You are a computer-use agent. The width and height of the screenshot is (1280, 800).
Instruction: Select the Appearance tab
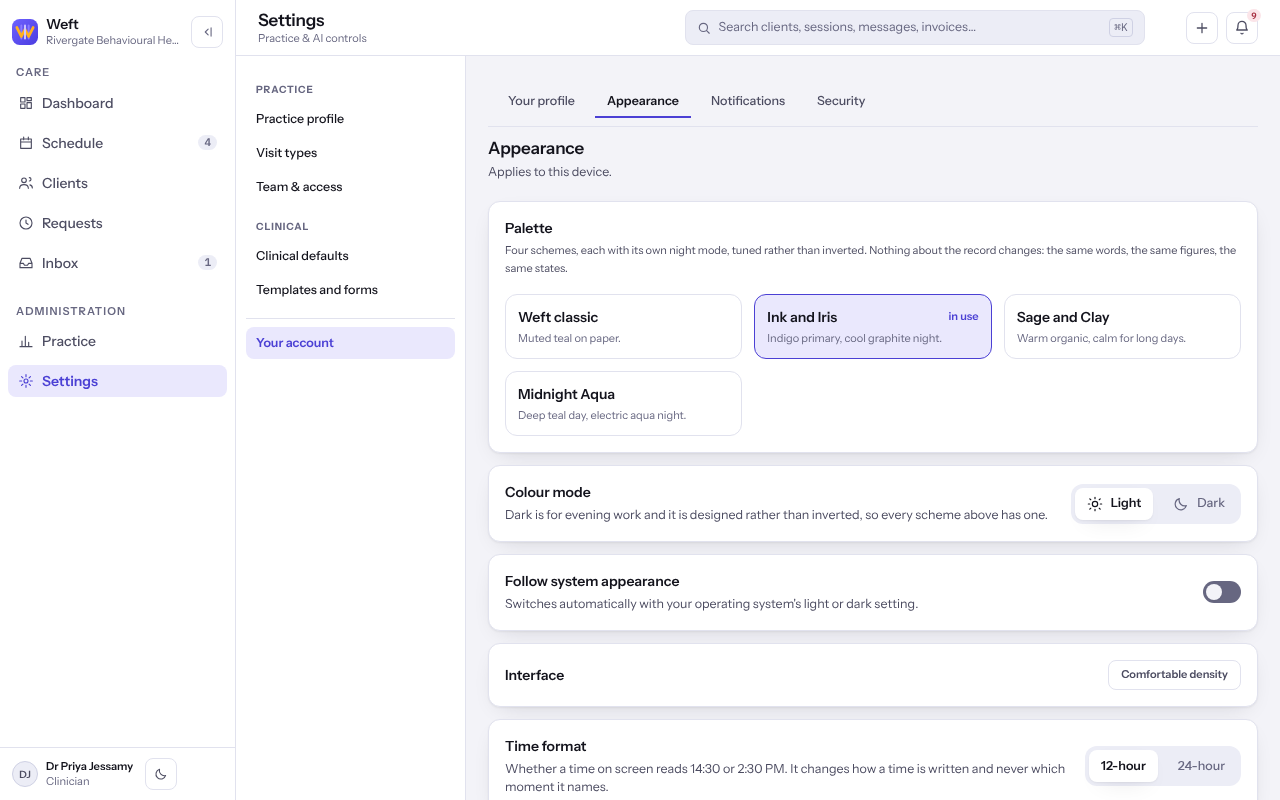pos(643,101)
